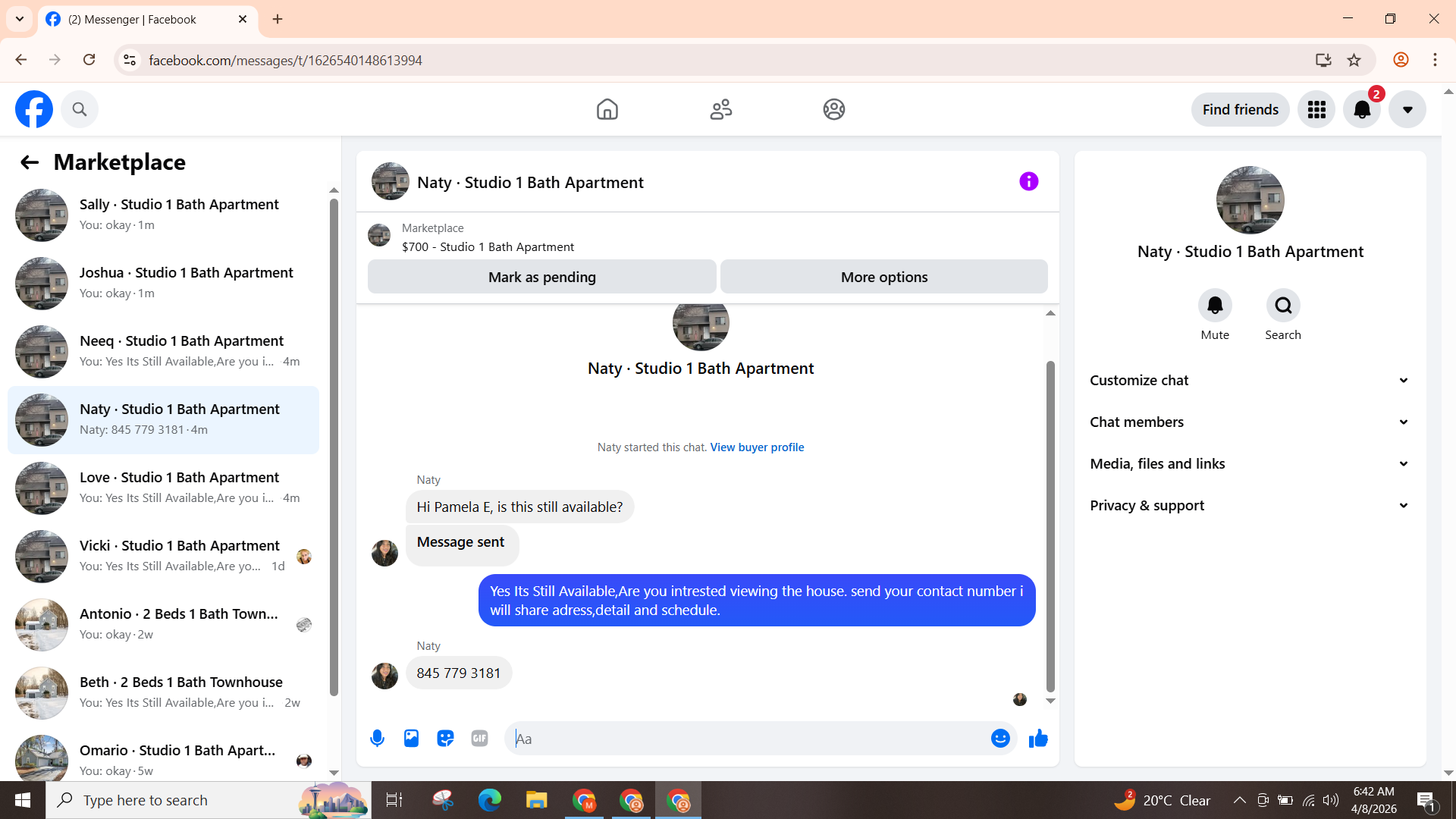
Task: Open the account dropdown arrow
Action: pos(1407,109)
